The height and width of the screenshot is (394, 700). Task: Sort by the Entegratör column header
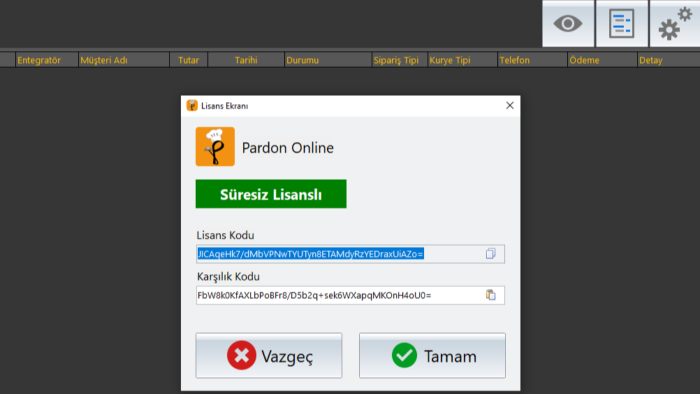(x=47, y=60)
